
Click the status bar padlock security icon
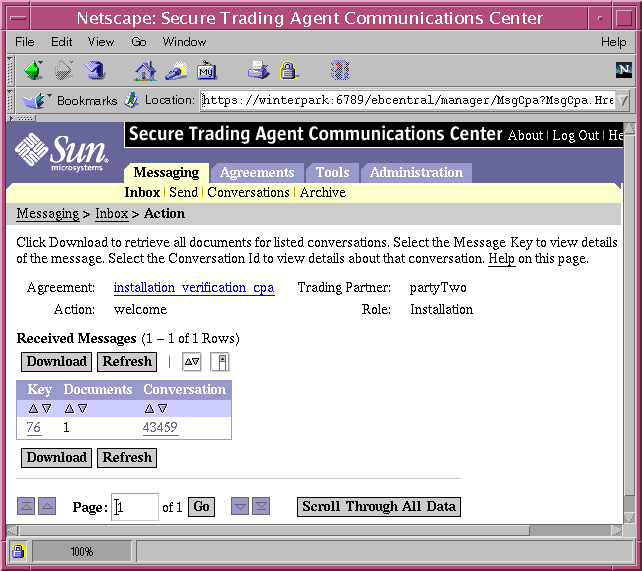coord(18,552)
